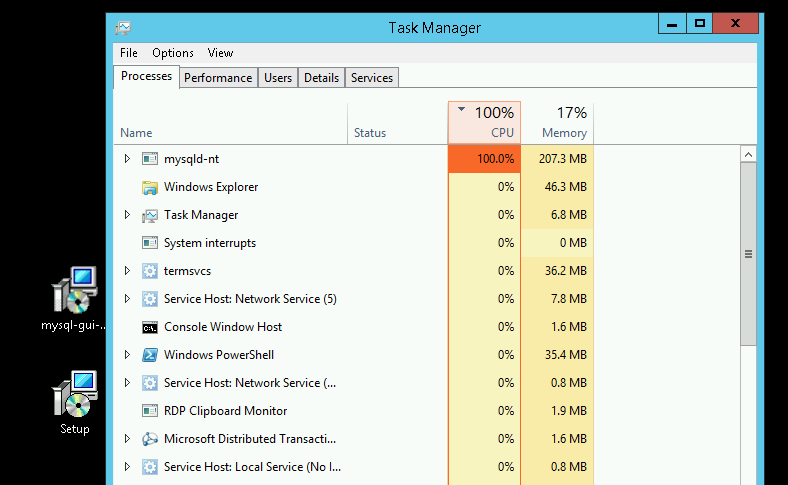Image resolution: width=788 pixels, height=485 pixels.
Task: Click gear icon of truncated Service Host: Network Service (...
Action: pos(150,383)
